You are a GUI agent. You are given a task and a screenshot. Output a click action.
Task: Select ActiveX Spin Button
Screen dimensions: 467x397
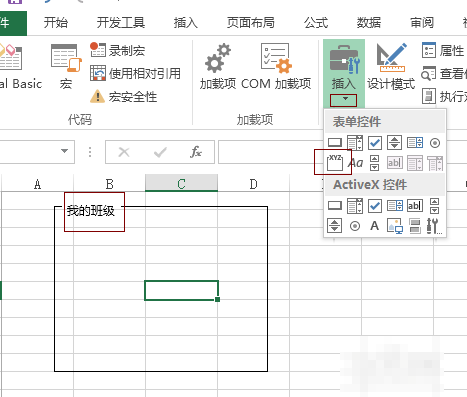(x=335, y=226)
